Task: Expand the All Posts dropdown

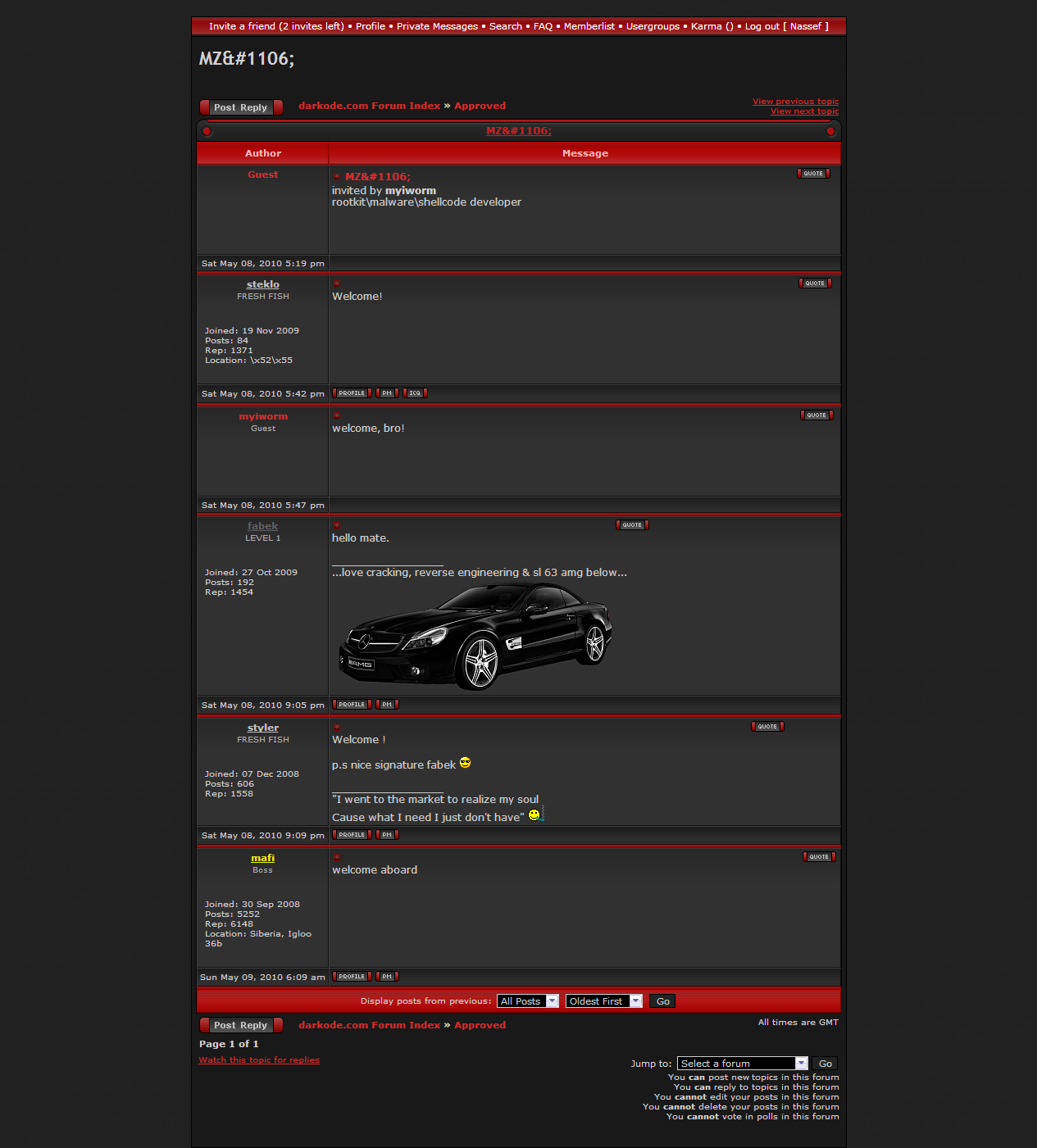Action: coord(528,1001)
